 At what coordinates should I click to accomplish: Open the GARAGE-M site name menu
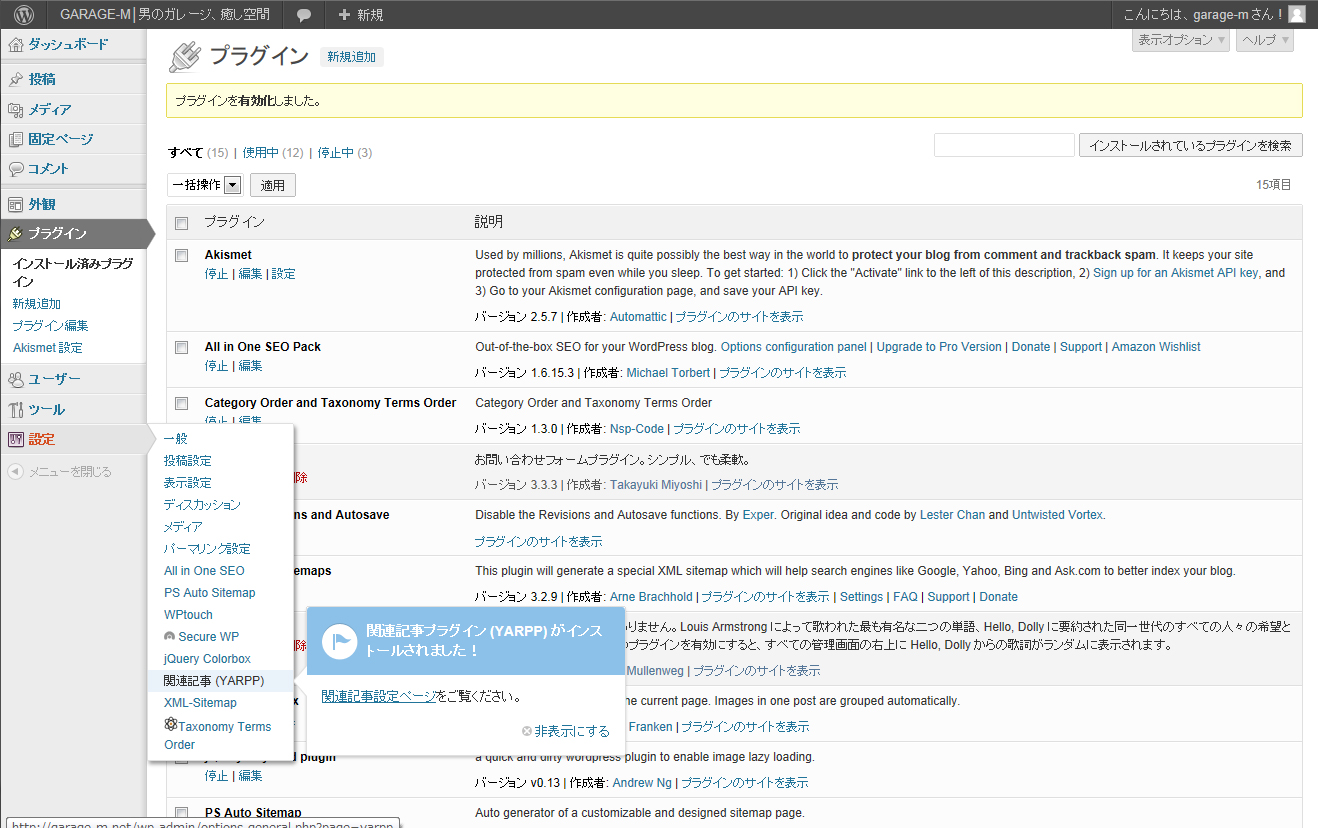[165, 15]
